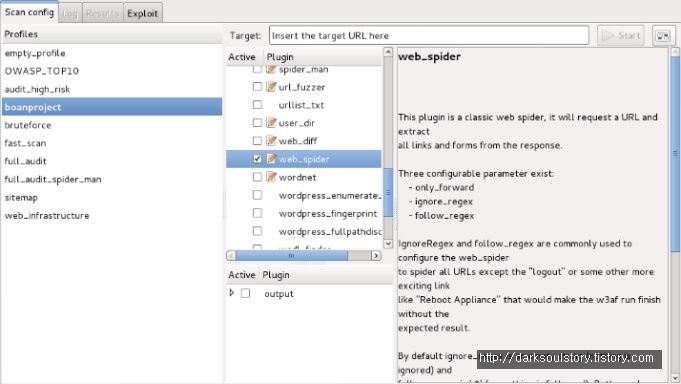Screen dimensions: 681x384
Task: Select the user_dir plugin row
Action: [304, 123]
